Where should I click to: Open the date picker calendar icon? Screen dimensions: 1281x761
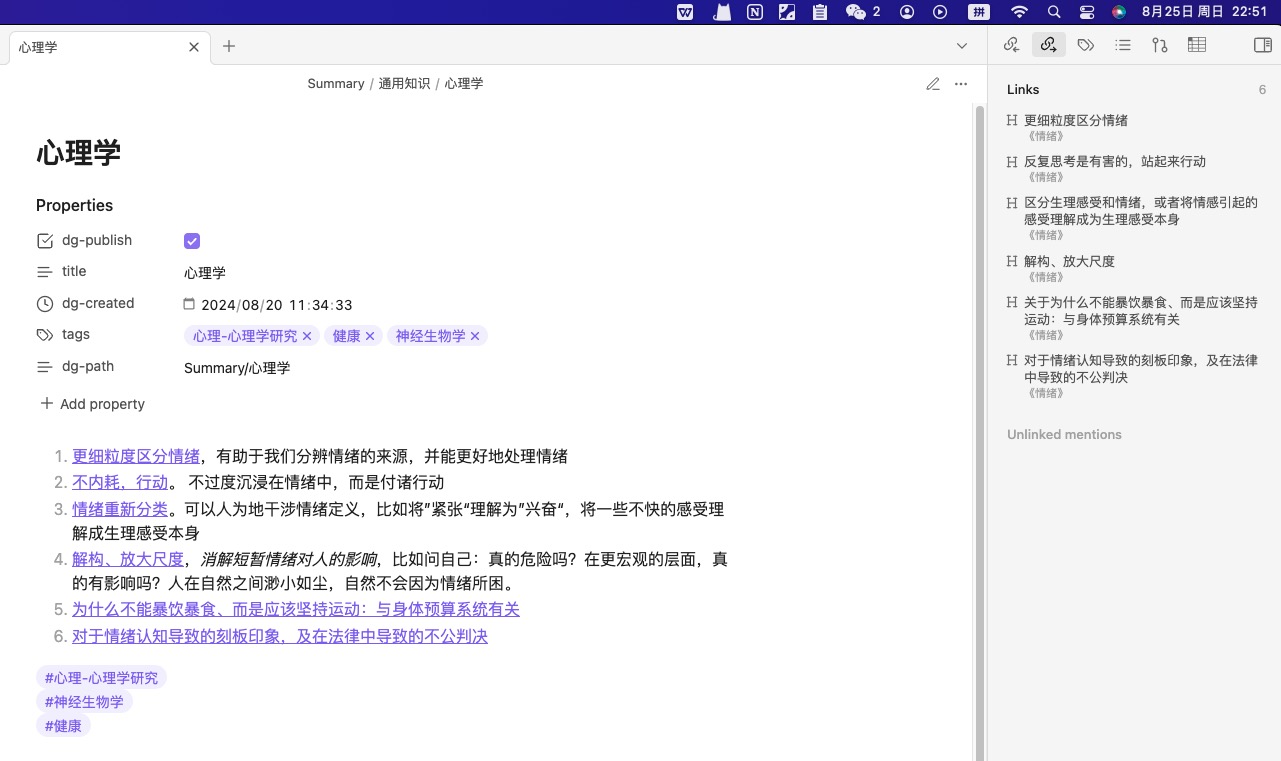point(189,304)
